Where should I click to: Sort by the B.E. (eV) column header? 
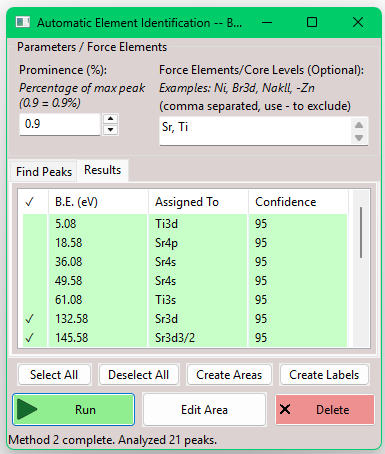tap(98, 202)
